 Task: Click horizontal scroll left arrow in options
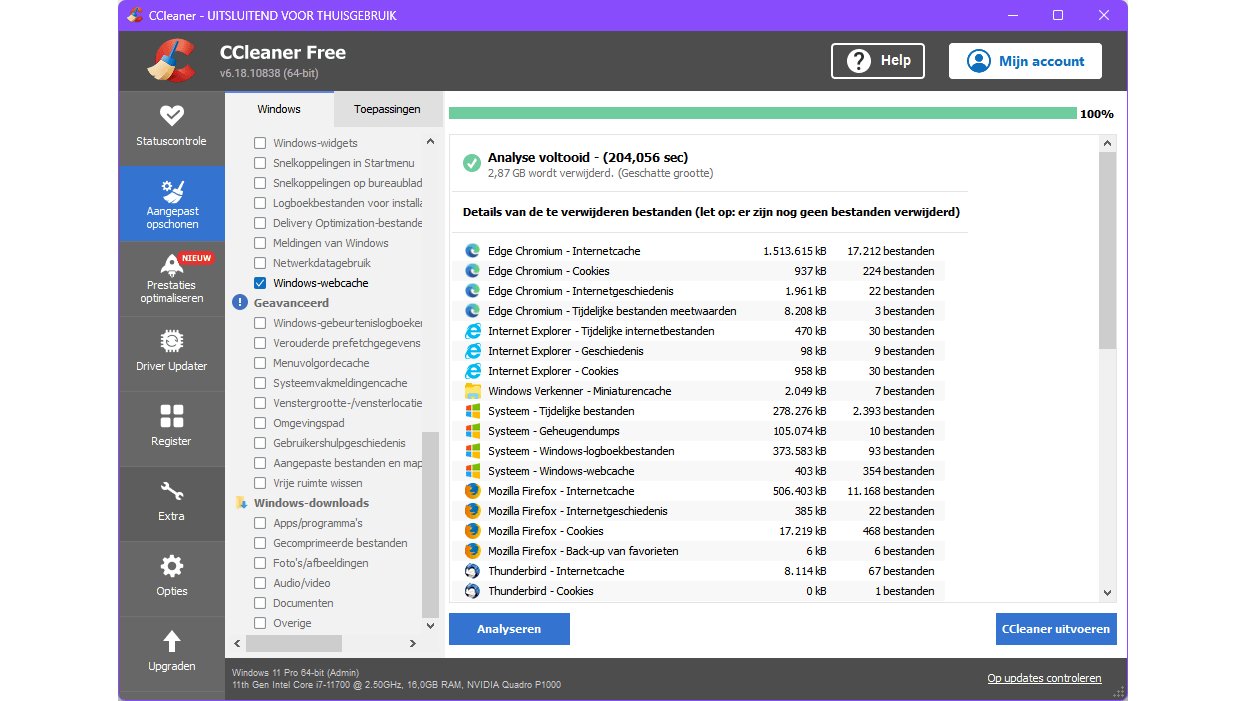(x=237, y=644)
